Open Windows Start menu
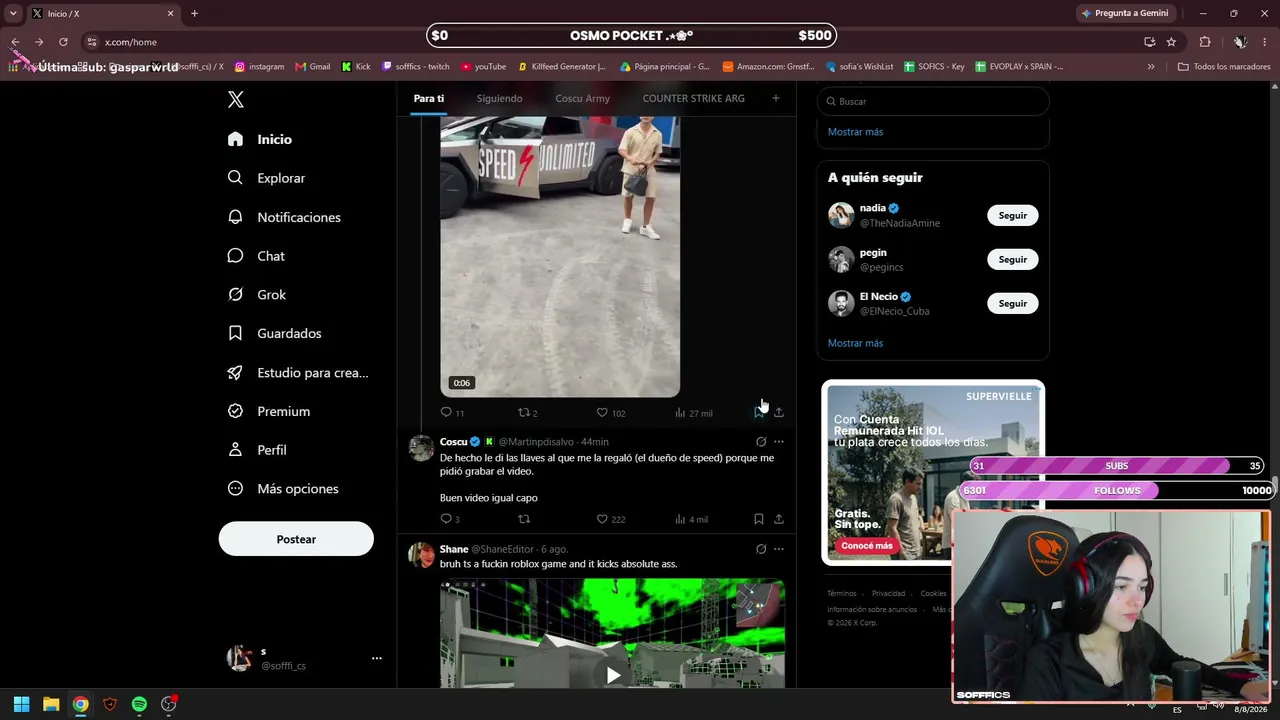The image size is (1280, 720). point(21,704)
